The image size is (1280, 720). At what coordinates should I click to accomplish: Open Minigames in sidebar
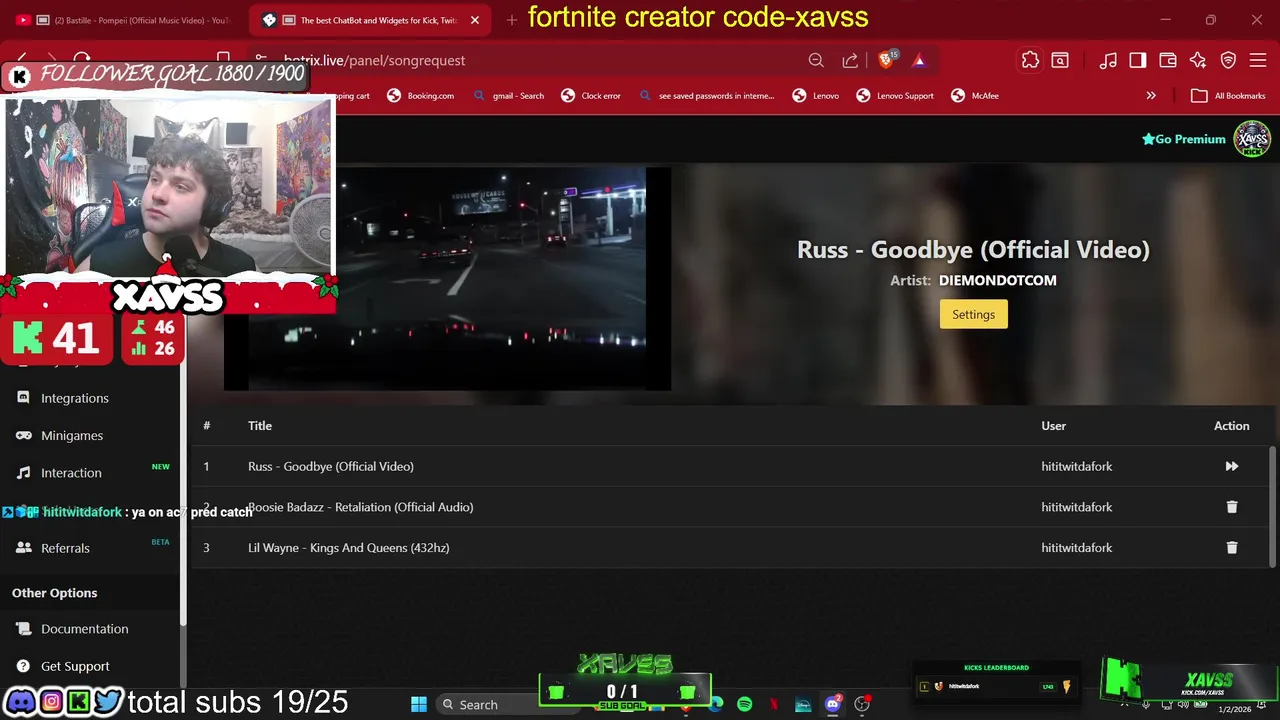pyautogui.click(x=72, y=435)
